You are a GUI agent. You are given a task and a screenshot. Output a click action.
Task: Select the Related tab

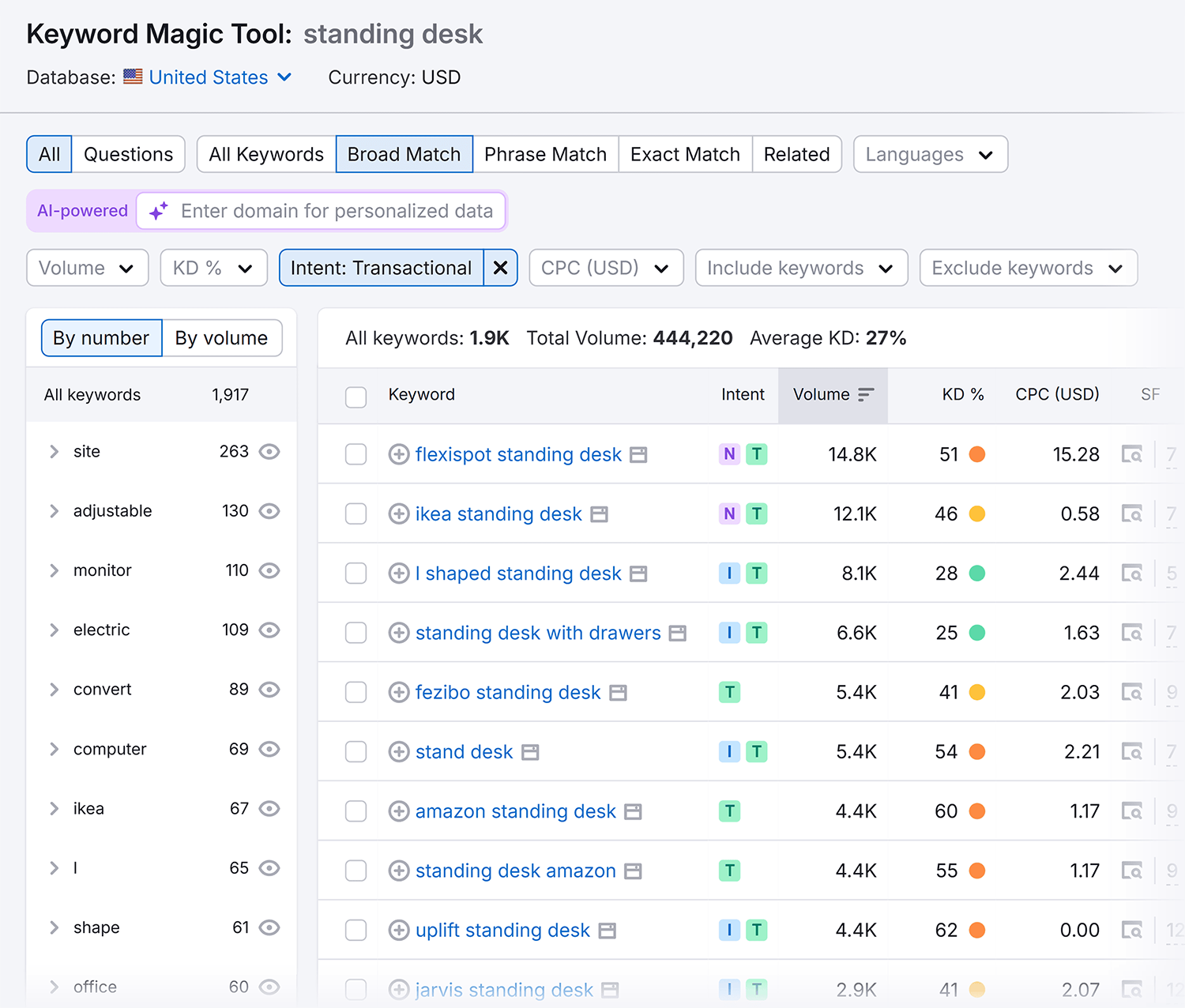(x=797, y=154)
